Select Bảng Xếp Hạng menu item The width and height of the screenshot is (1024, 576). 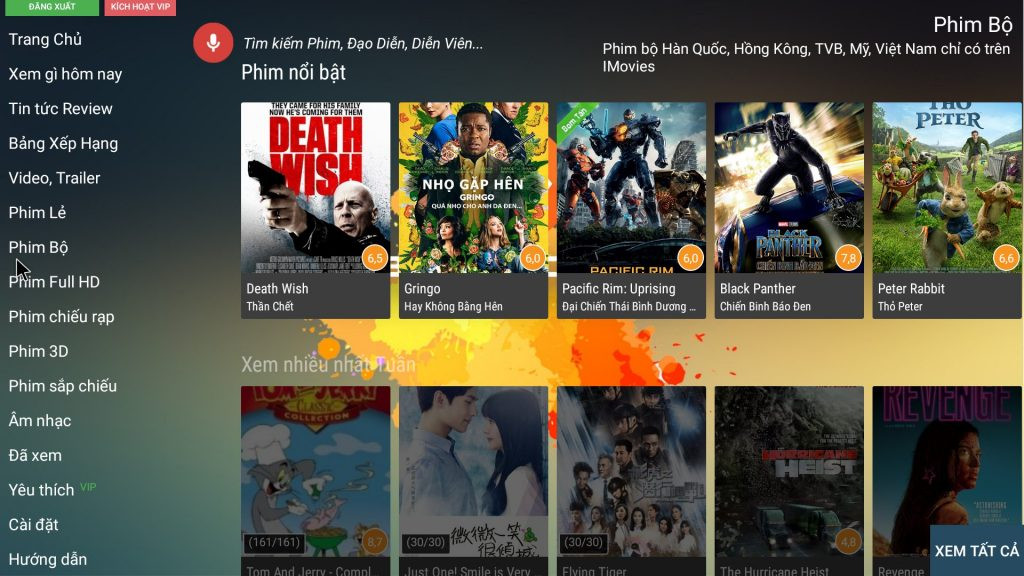click(x=63, y=144)
